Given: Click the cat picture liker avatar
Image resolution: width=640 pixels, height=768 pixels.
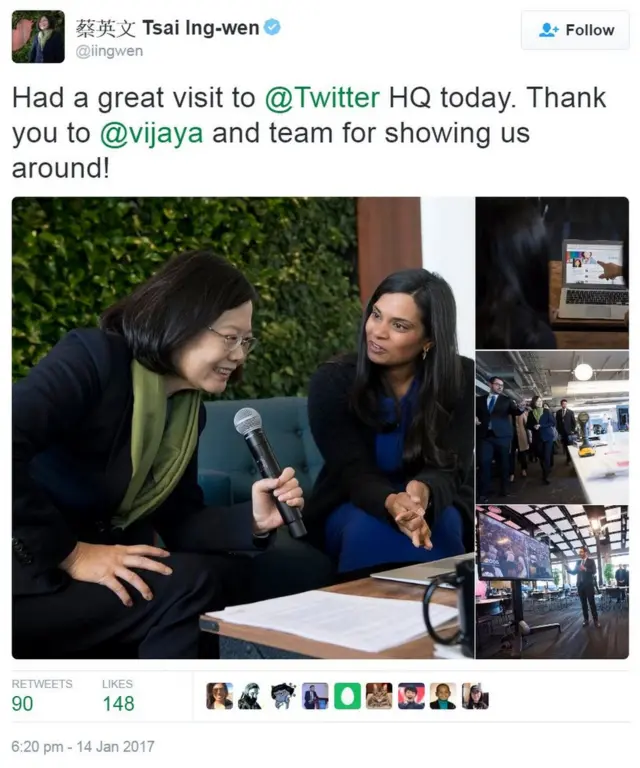Looking at the screenshot, I should pos(379,696).
